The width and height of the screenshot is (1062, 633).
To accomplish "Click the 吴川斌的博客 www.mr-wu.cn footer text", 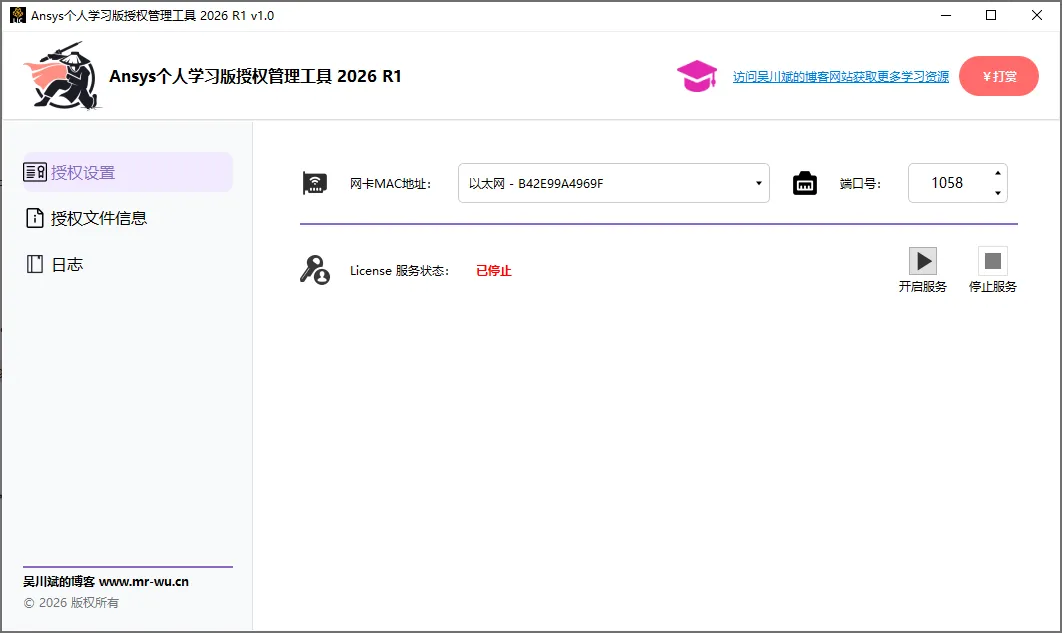I will click(x=106, y=582).
